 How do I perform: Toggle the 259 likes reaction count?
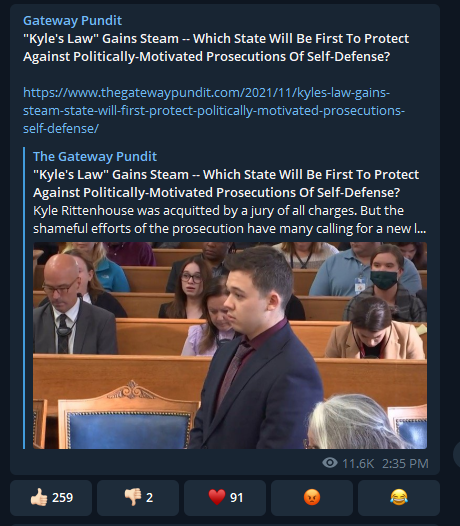62,497
